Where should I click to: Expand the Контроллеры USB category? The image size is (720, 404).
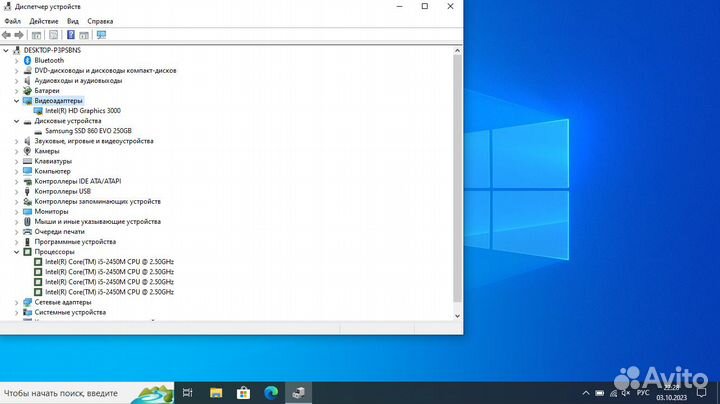[x=16, y=191]
